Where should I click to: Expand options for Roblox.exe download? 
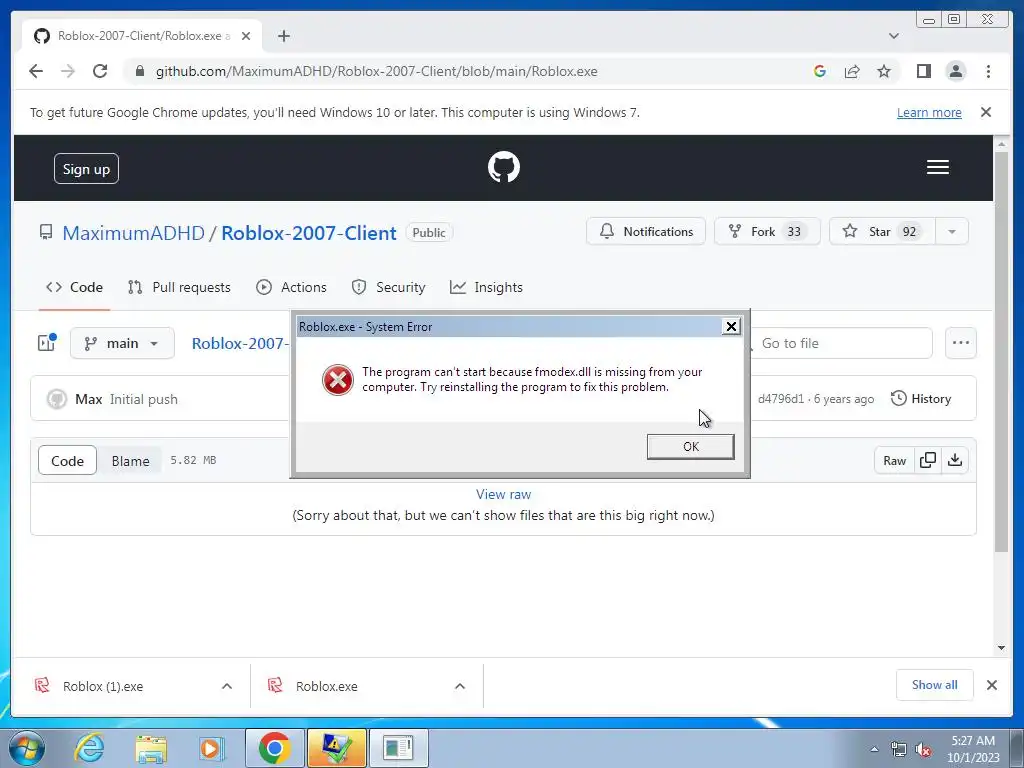(x=460, y=686)
